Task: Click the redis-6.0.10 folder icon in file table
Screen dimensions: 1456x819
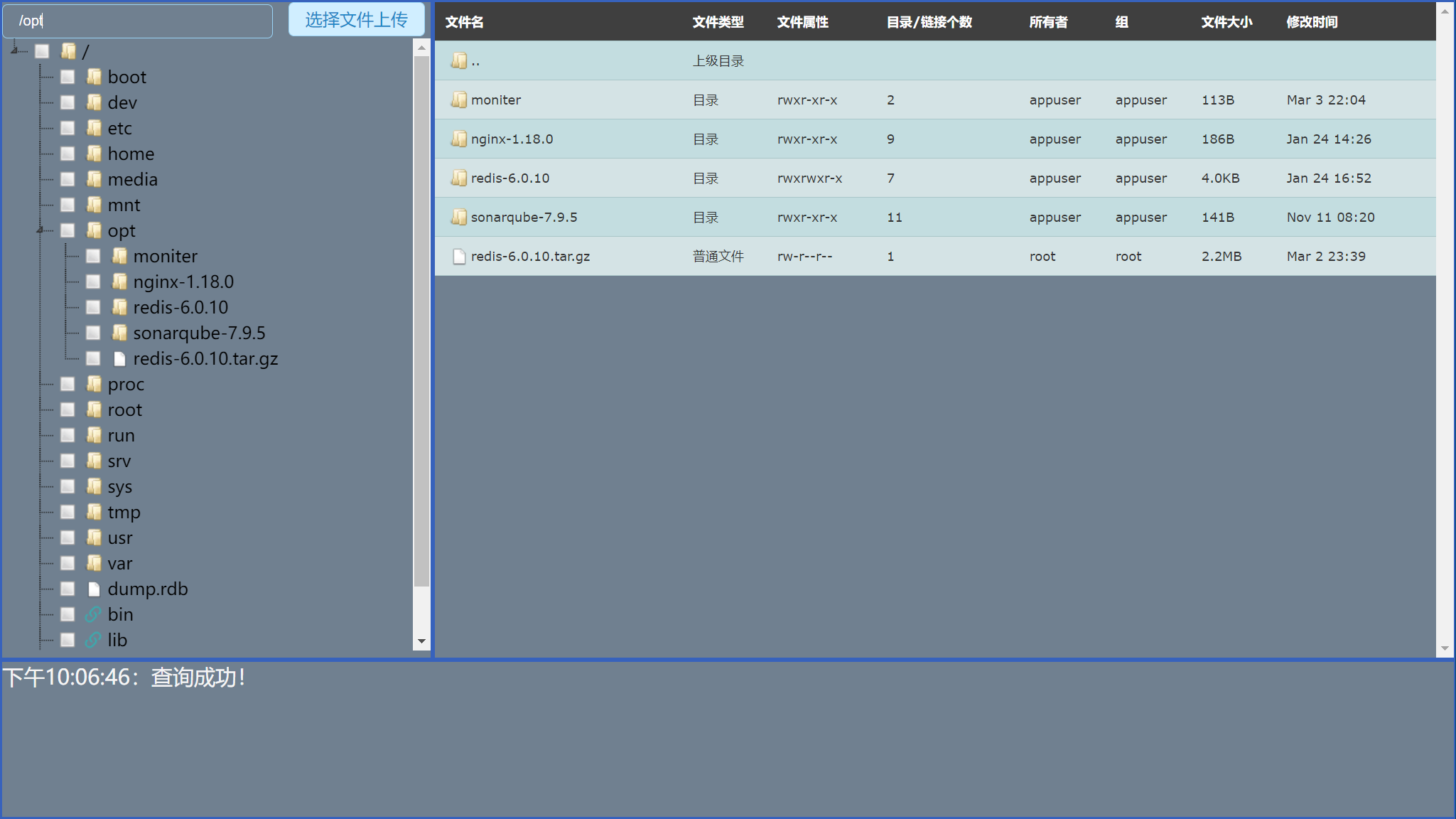Action: point(459,178)
